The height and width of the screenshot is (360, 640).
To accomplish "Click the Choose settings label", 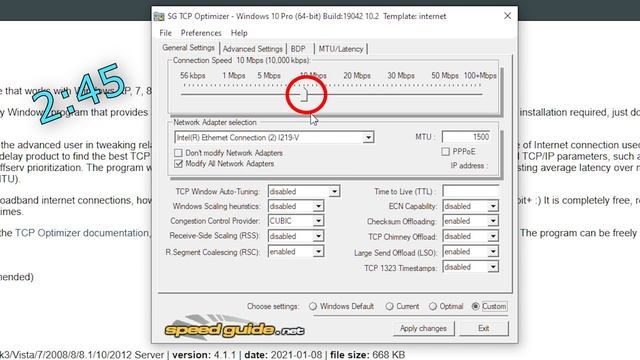I will coord(273,307).
